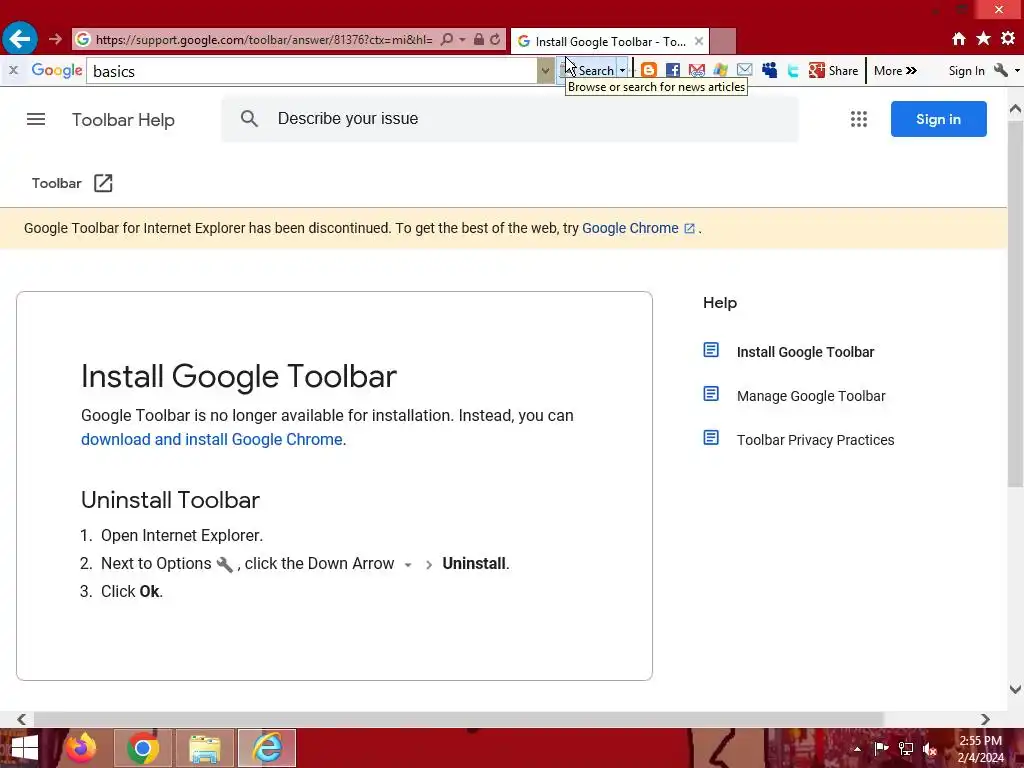Screen dimensions: 1024x768
Task: Open the address bar autocomplete dropdown arrow
Action: pos(462,40)
